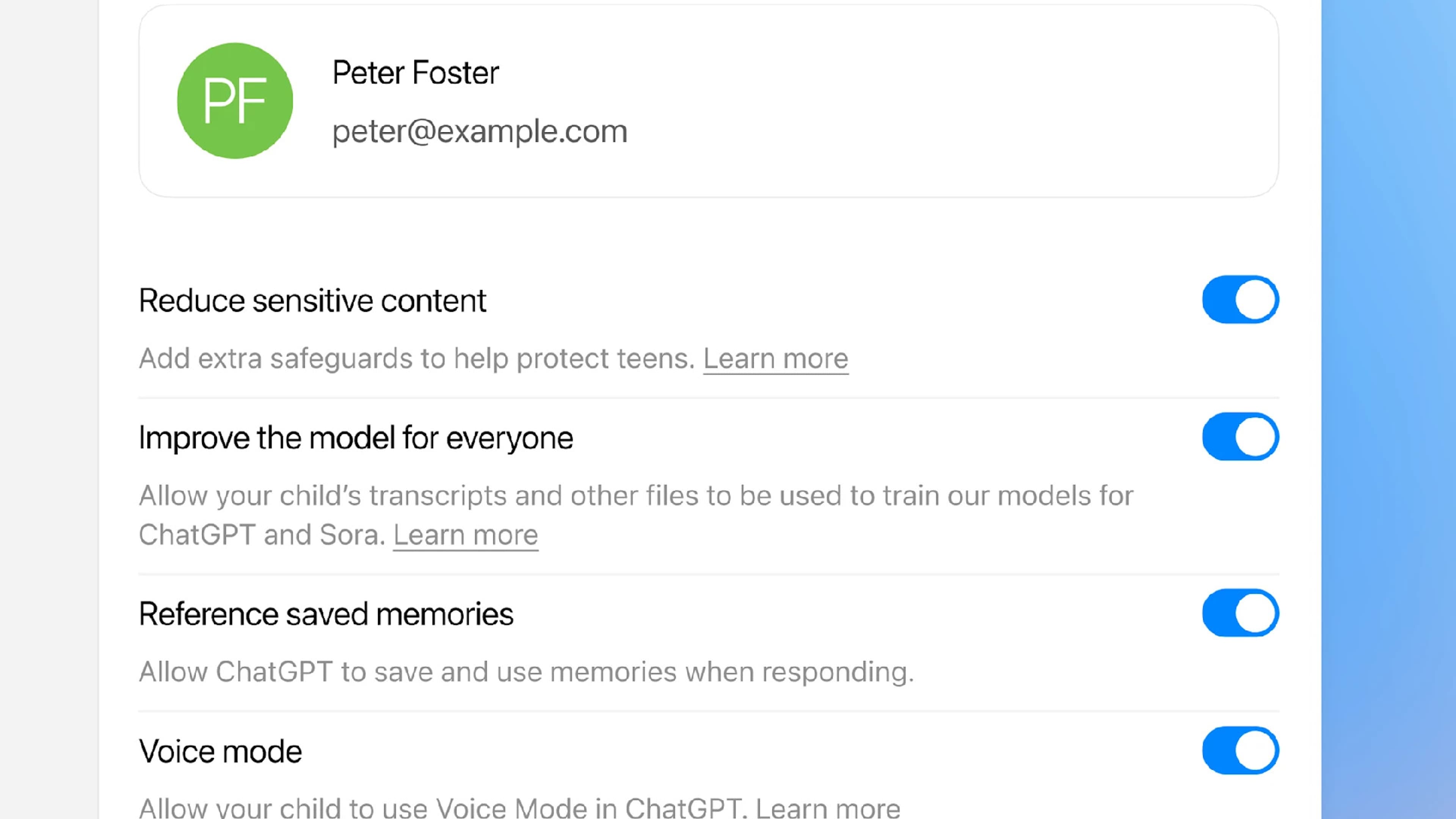
Task: Disable Improve the model for everyone
Action: coord(1240,437)
